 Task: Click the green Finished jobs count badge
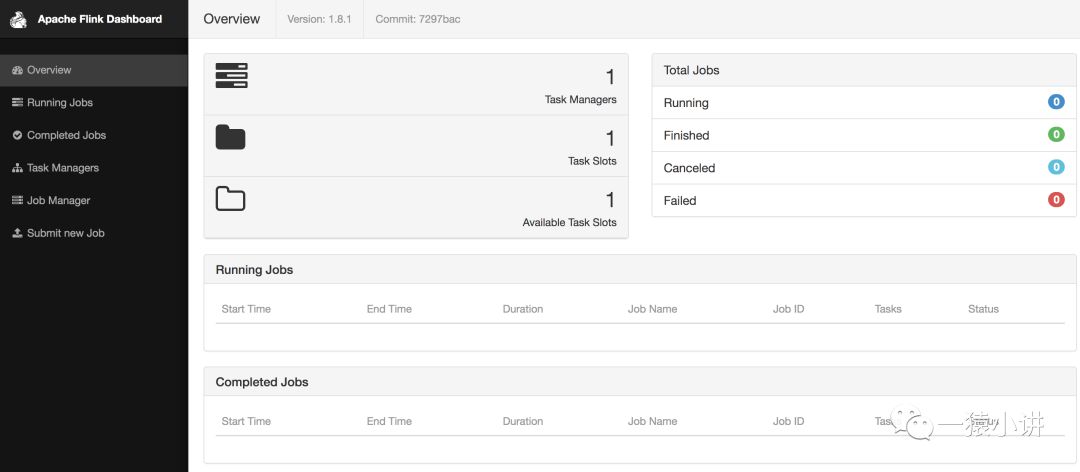pos(1056,135)
